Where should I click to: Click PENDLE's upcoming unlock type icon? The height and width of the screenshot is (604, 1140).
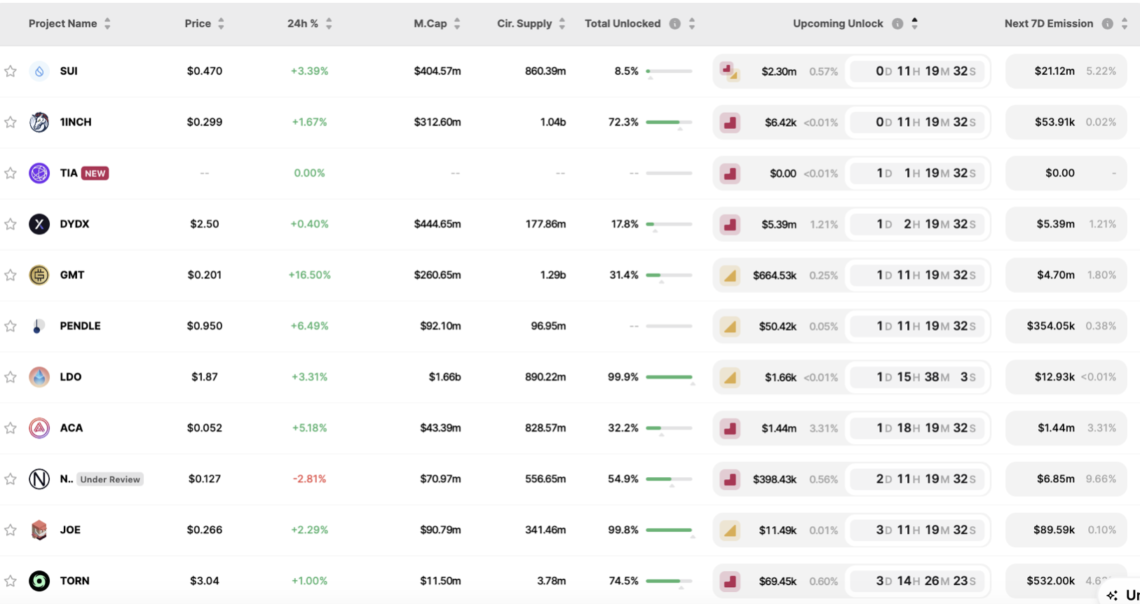[729, 326]
